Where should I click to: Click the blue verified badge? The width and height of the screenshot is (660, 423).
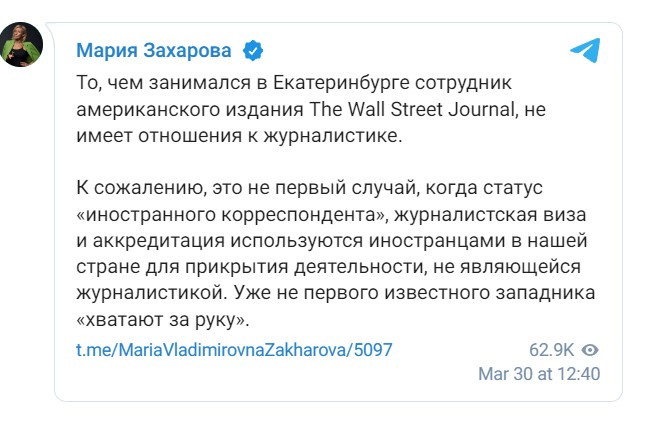255,50
